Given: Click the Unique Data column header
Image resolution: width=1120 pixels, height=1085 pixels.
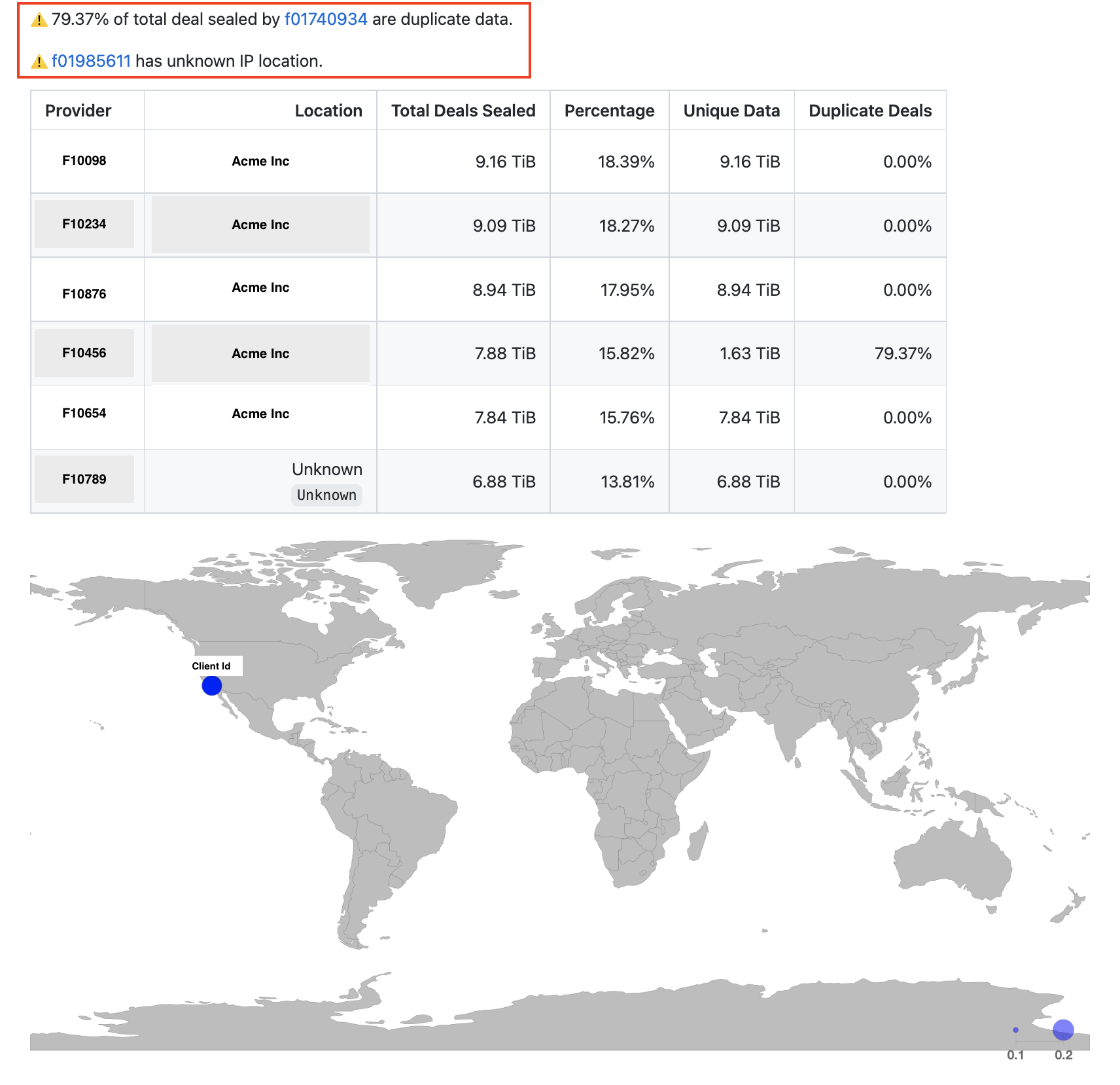Looking at the screenshot, I should click(x=731, y=111).
